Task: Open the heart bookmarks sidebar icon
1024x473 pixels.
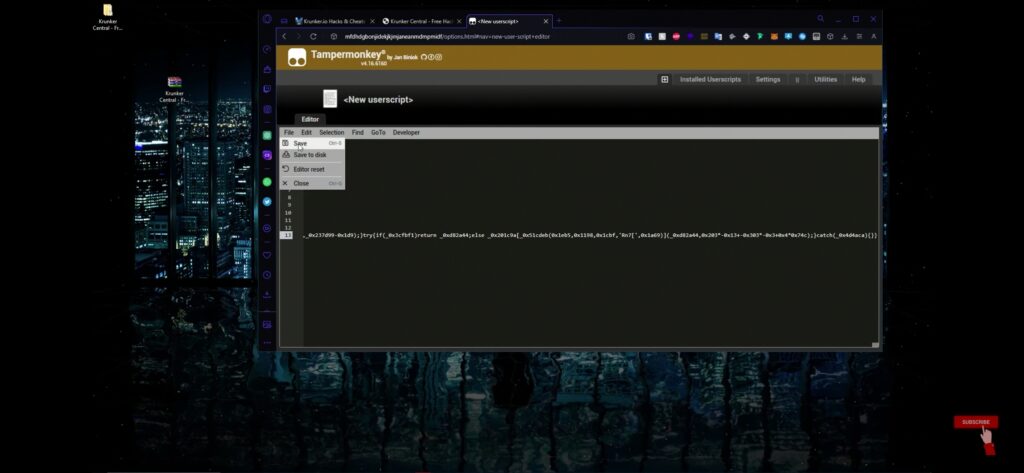Action: pyautogui.click(x=267, y=255)
